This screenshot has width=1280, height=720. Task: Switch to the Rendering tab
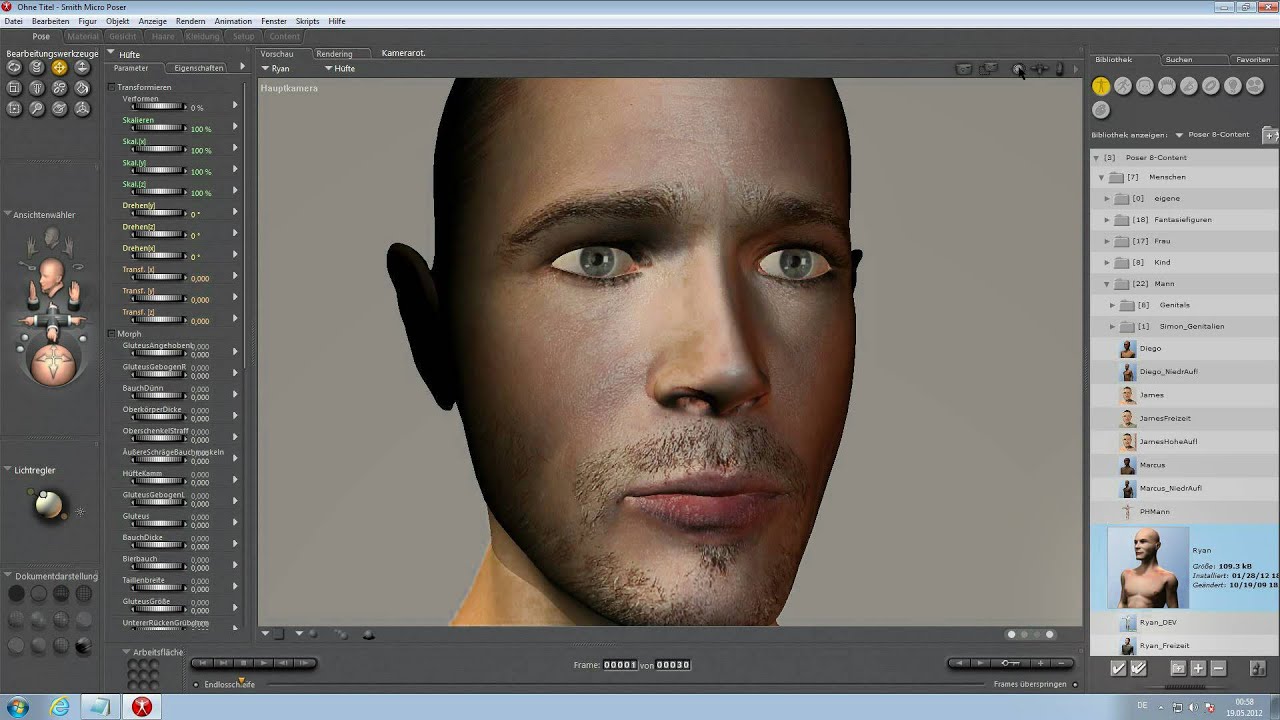tap(334, 53)
